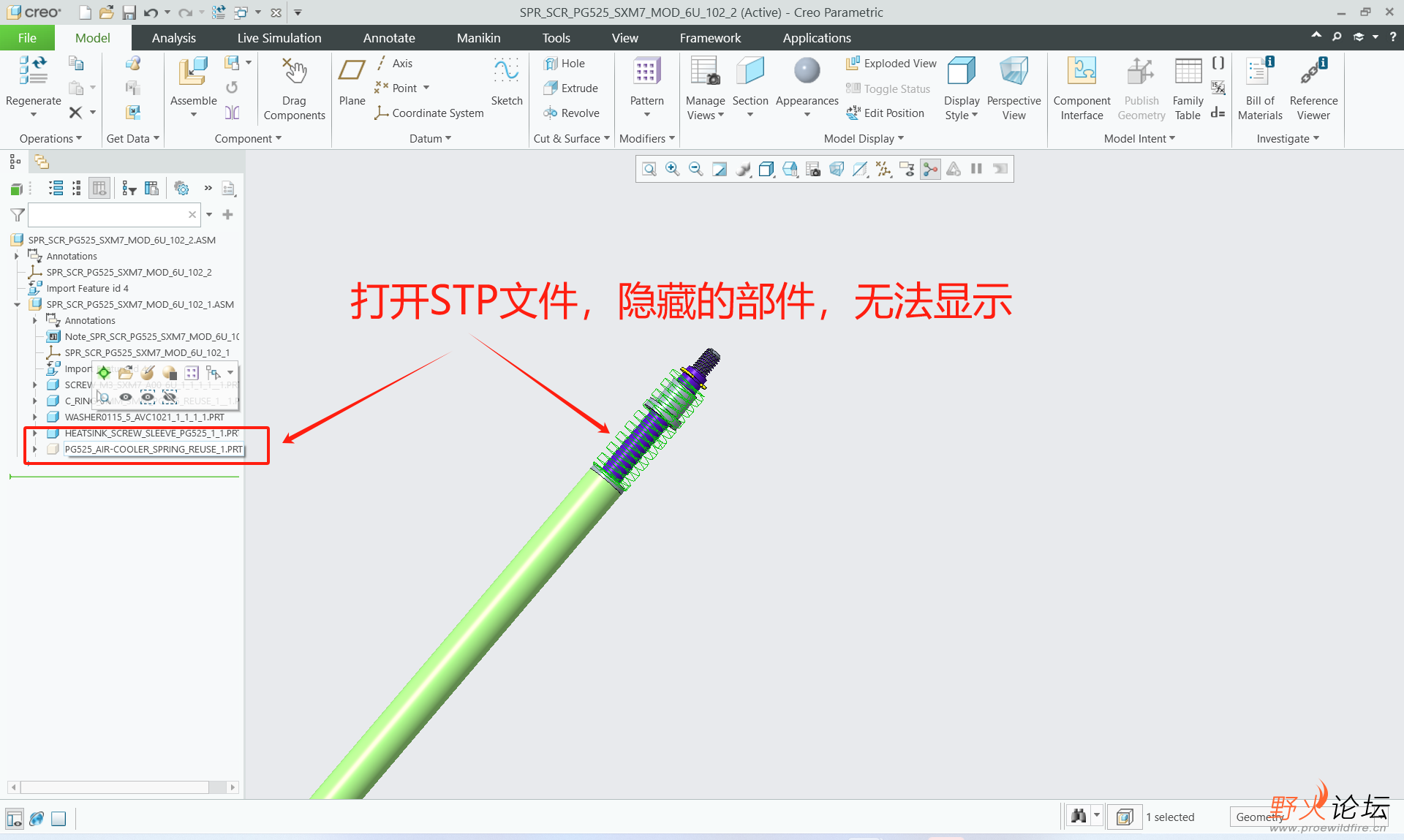The width and height of the screenshot is (1404, 840).
Task: Click the Zoom Out icon in graphics toolbar
Action: pyautogui.click(x=695, y=170)
